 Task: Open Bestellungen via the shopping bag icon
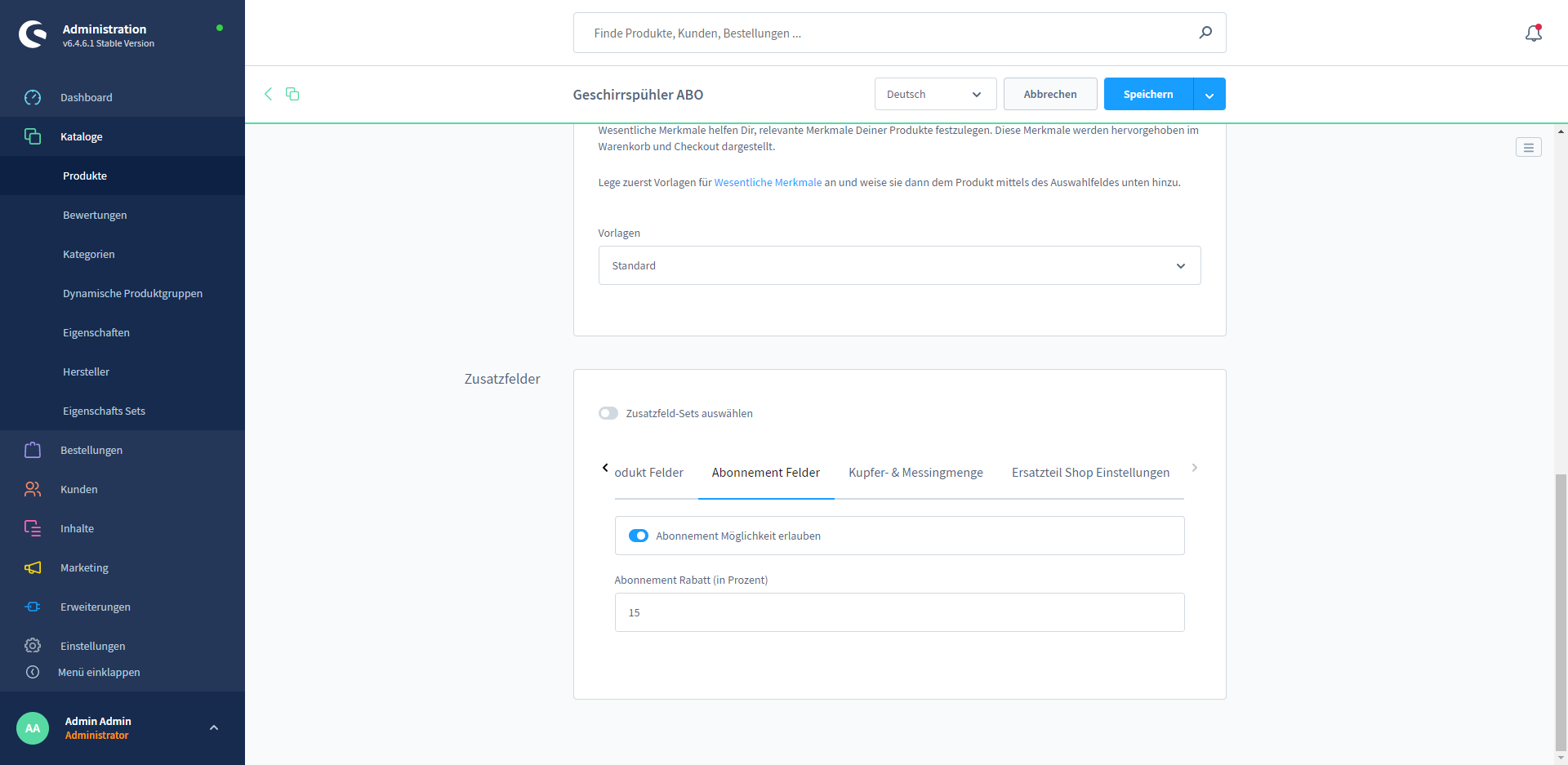click(33, 450)
